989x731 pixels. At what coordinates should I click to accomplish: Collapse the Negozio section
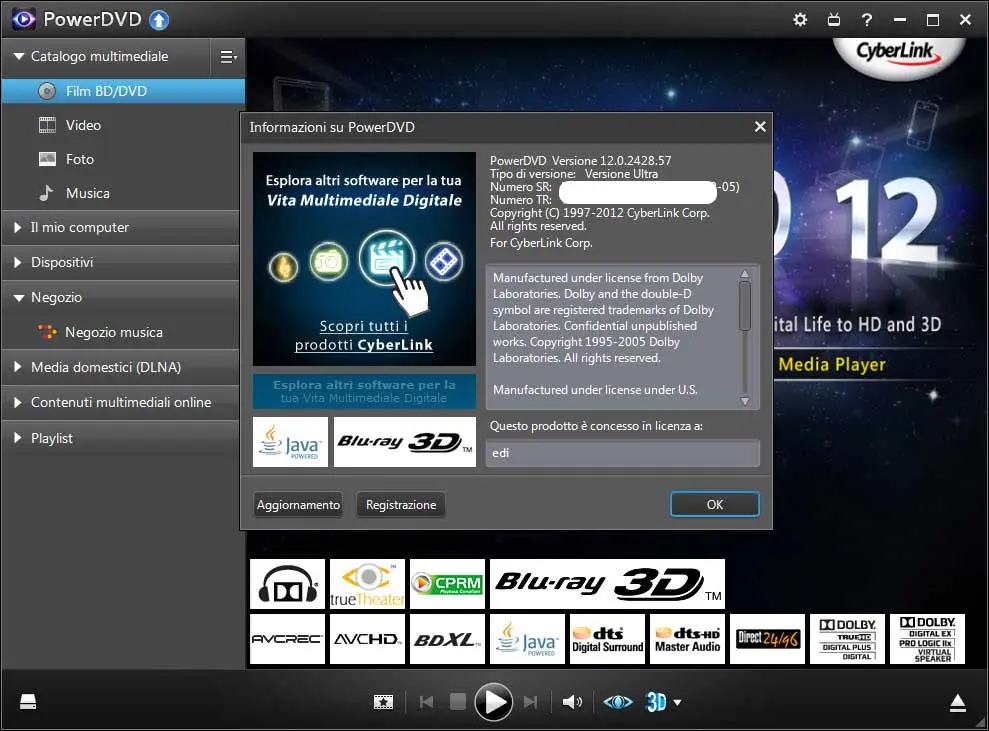coord(19,297)
